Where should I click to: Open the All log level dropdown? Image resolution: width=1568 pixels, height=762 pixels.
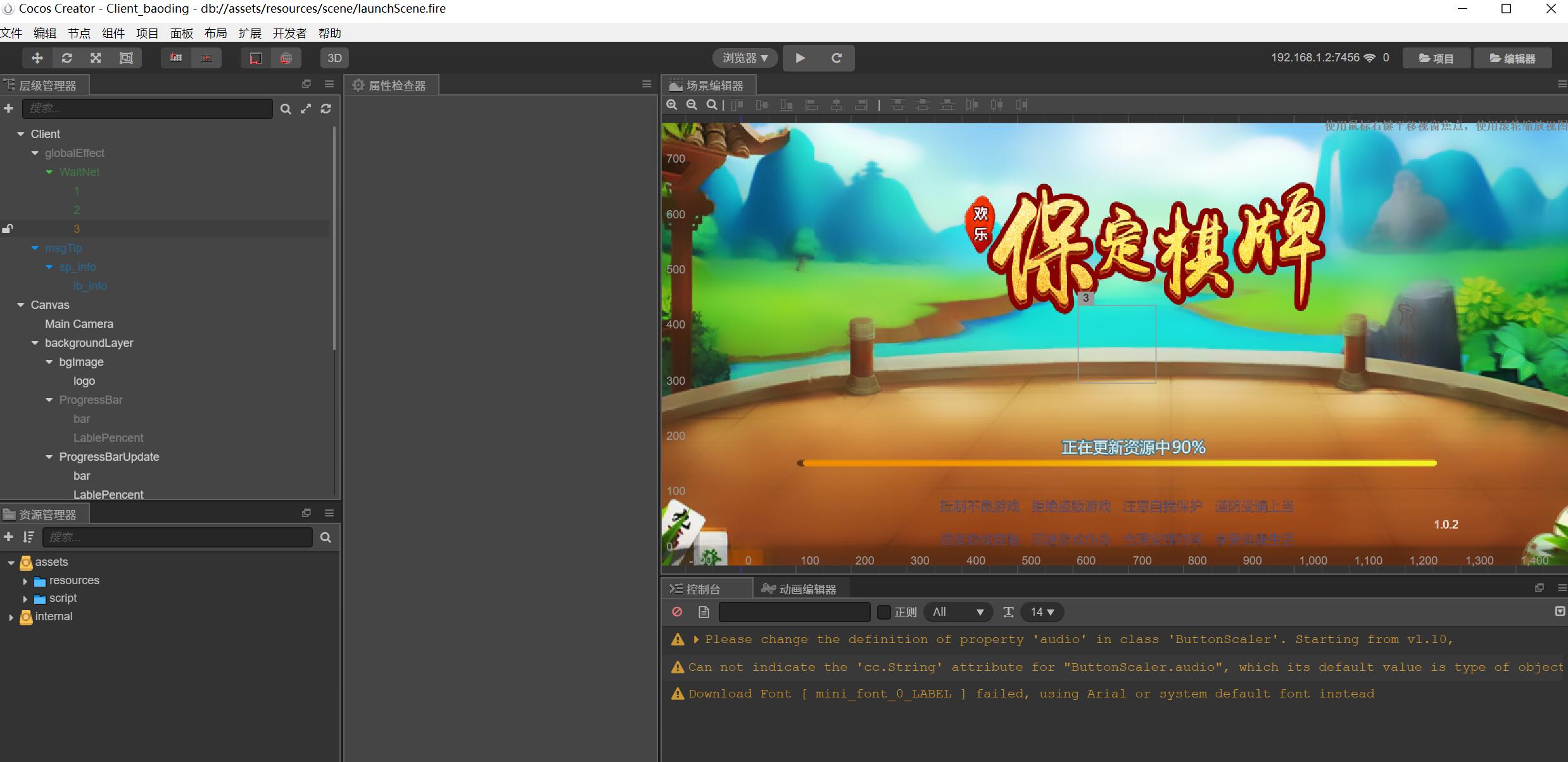pyautogui.click(x=958, y=612)
